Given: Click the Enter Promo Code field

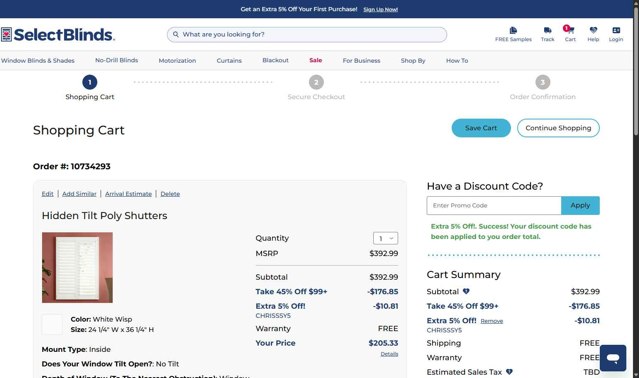Looking at the screenshot, I should point(494,205).
